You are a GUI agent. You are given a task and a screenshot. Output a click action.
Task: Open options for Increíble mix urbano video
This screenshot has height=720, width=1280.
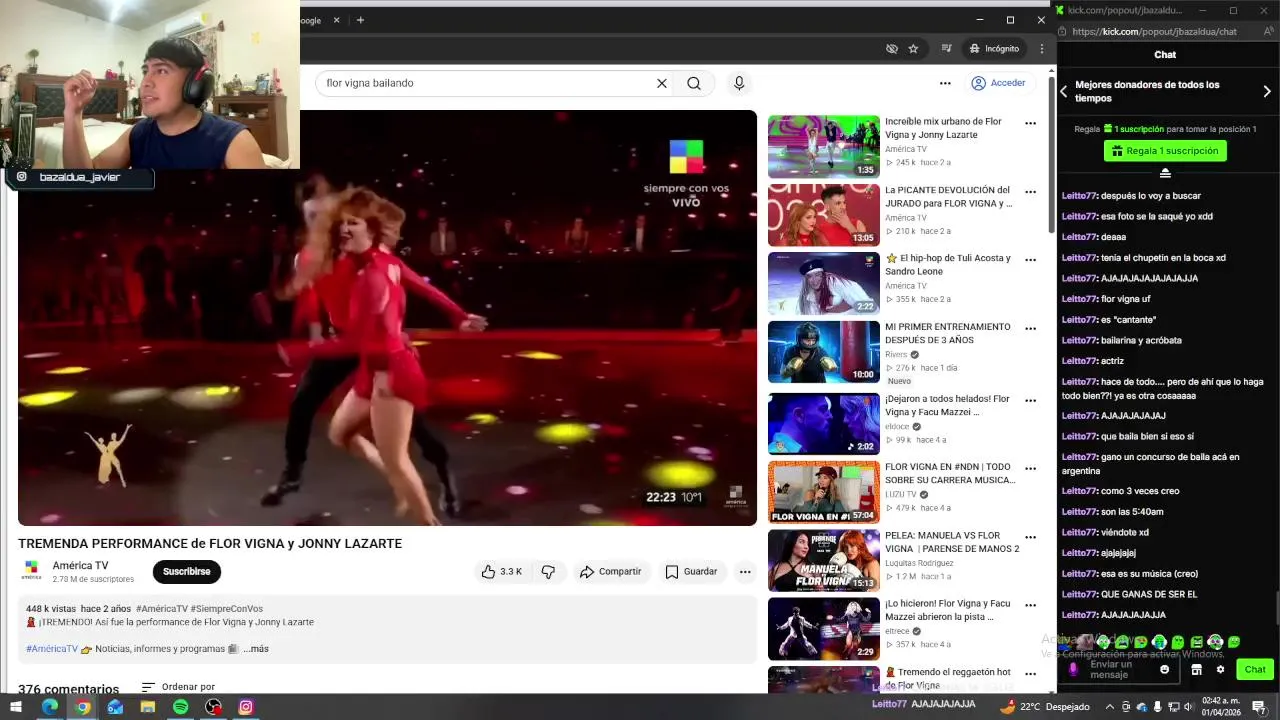1030,124
